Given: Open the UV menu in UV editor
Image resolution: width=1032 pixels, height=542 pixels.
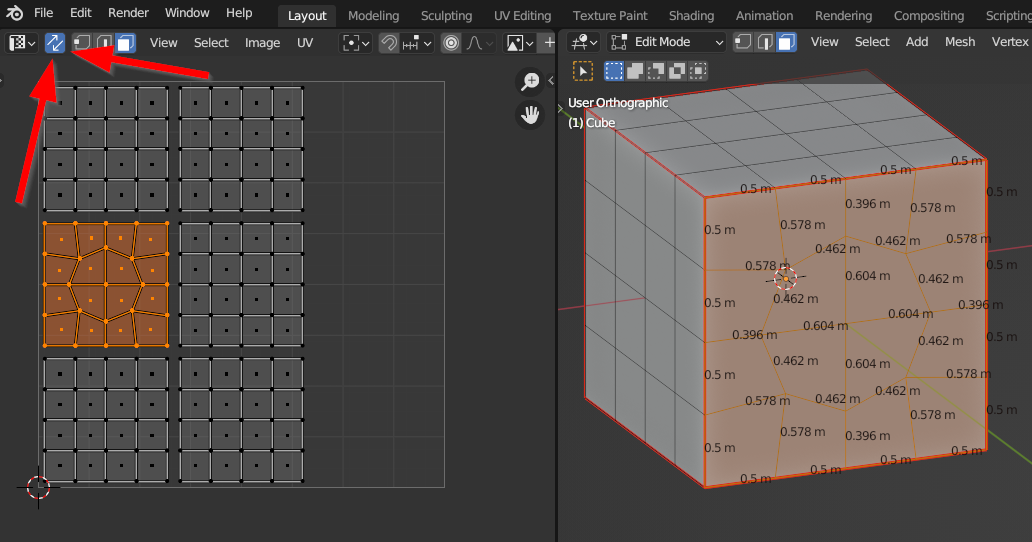Looking at the screenshot, I should (305, 43).
